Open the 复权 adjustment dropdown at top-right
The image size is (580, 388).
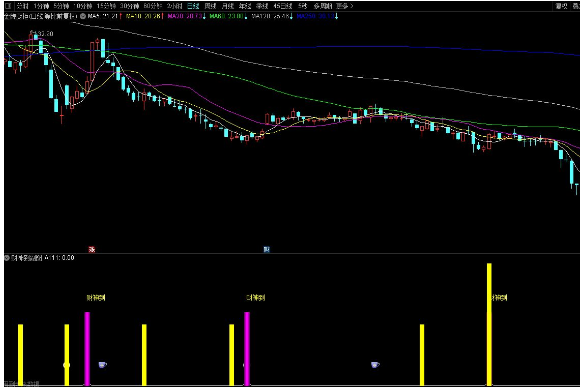coord(561,6)
